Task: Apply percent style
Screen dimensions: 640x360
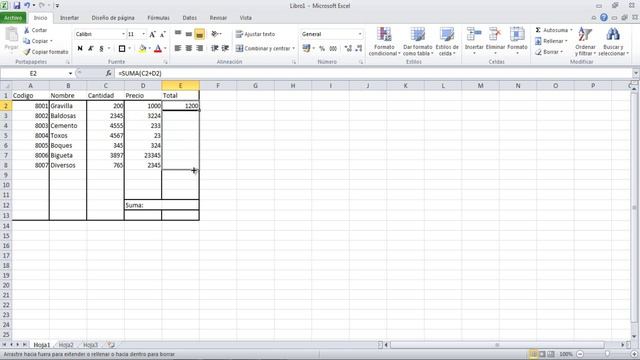Action: coord(322,48)
